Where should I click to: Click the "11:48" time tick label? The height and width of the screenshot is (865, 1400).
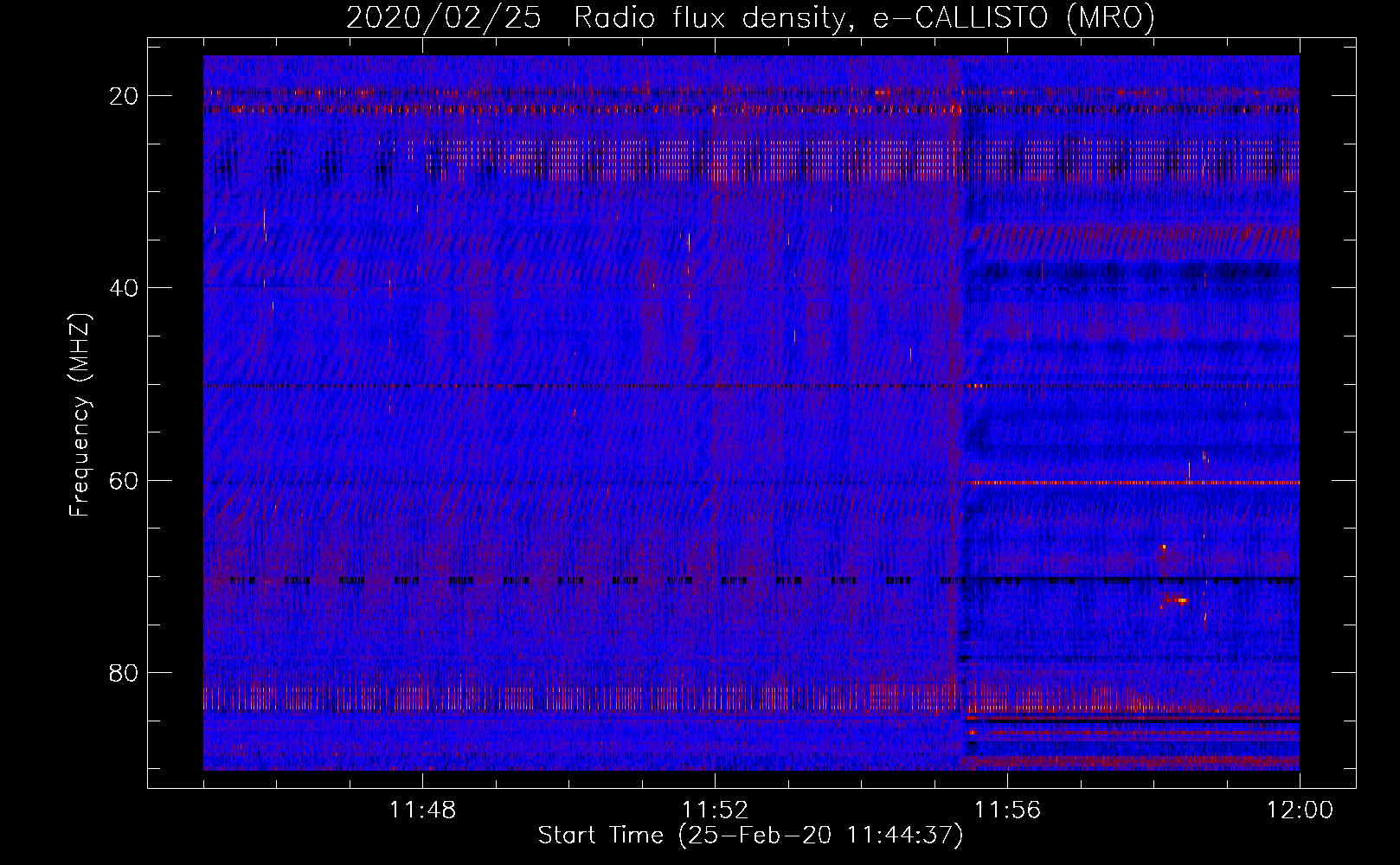422,811
